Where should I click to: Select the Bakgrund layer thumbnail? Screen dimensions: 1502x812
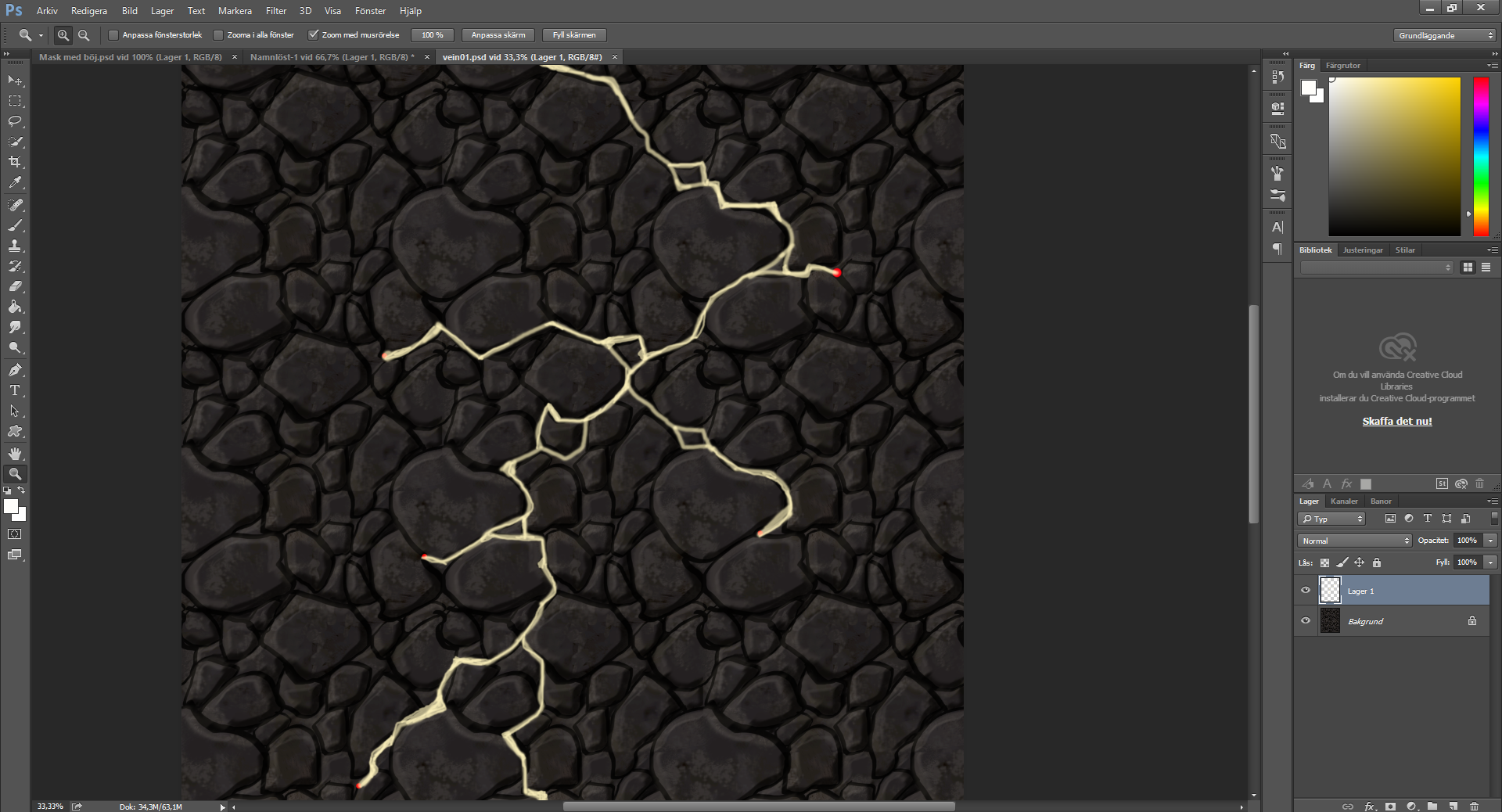[x=1330, y=621]
